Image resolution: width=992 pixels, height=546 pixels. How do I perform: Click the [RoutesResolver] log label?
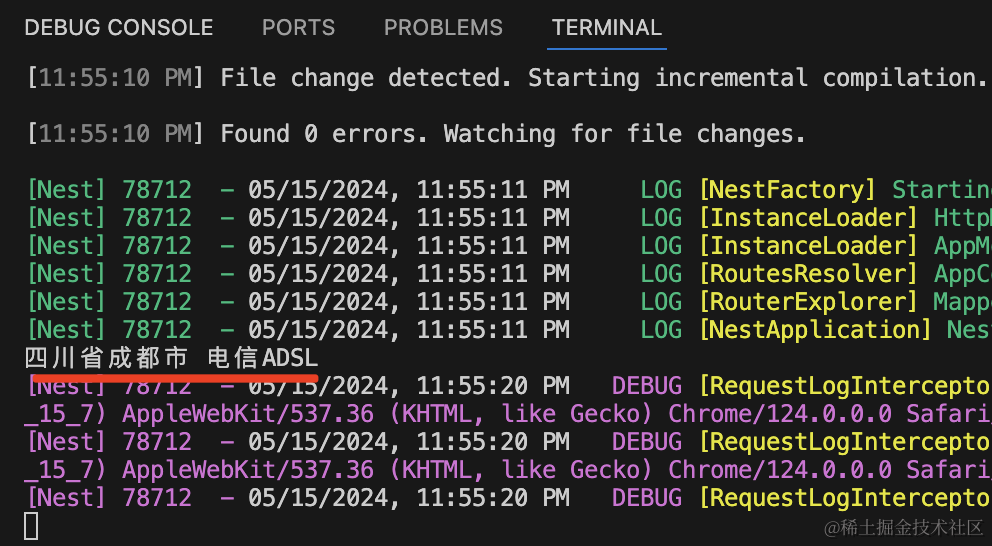pos(808,274)
